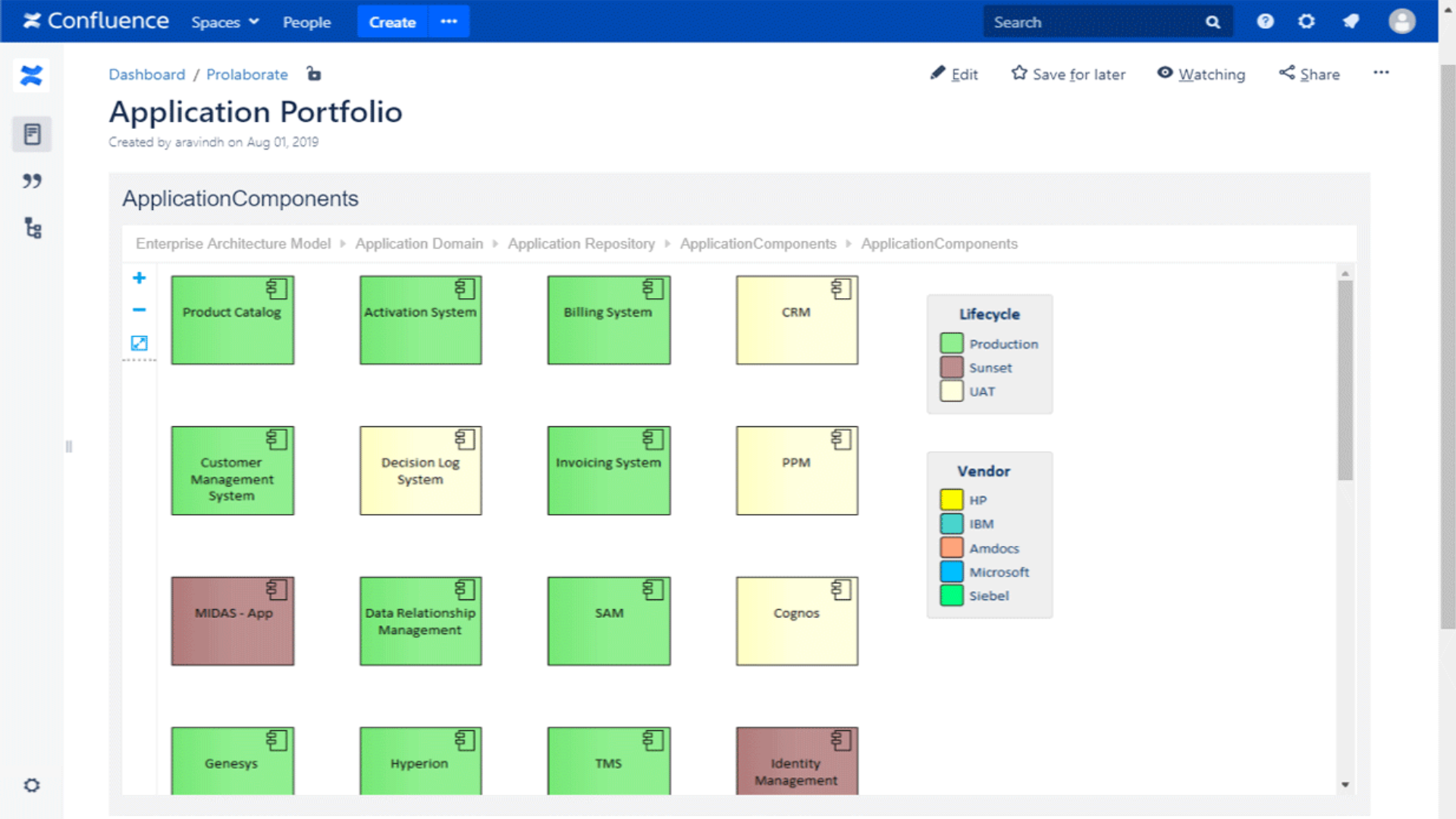The image size is (1456, 819).
Task: Open the pages panel in the left sidebar
Action: point(31,134)
